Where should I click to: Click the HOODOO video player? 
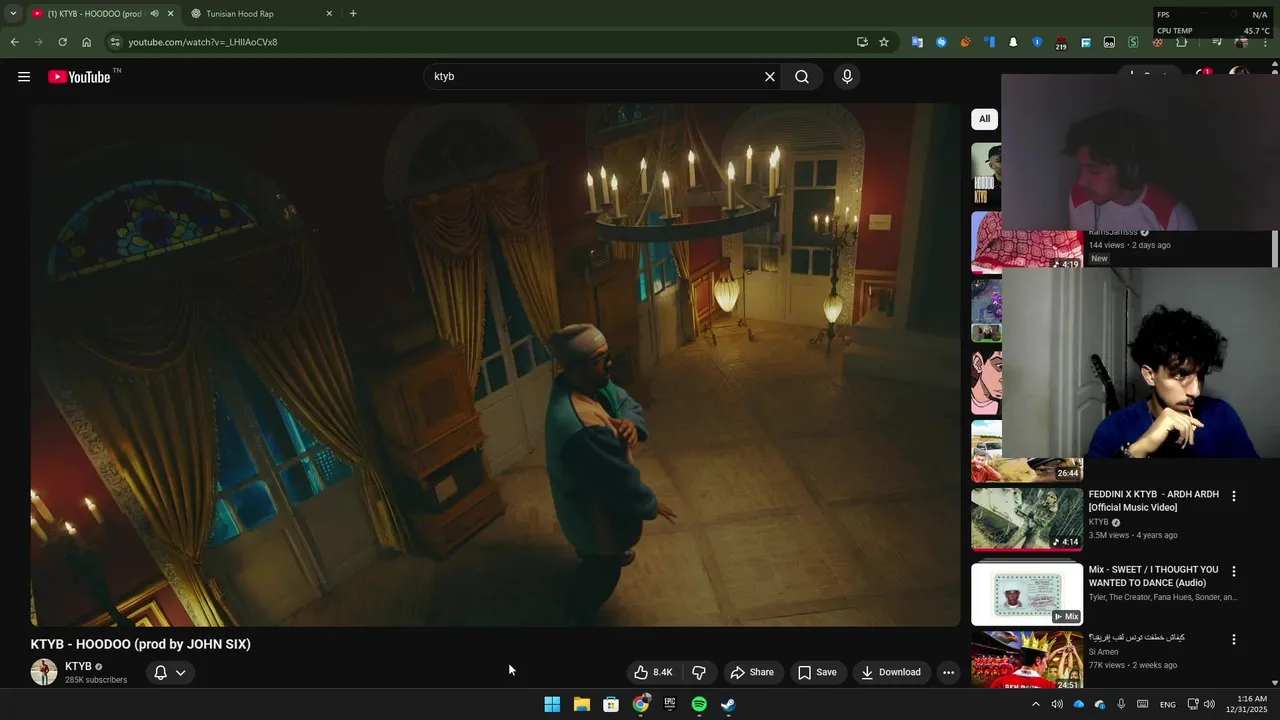pos(495,365)
